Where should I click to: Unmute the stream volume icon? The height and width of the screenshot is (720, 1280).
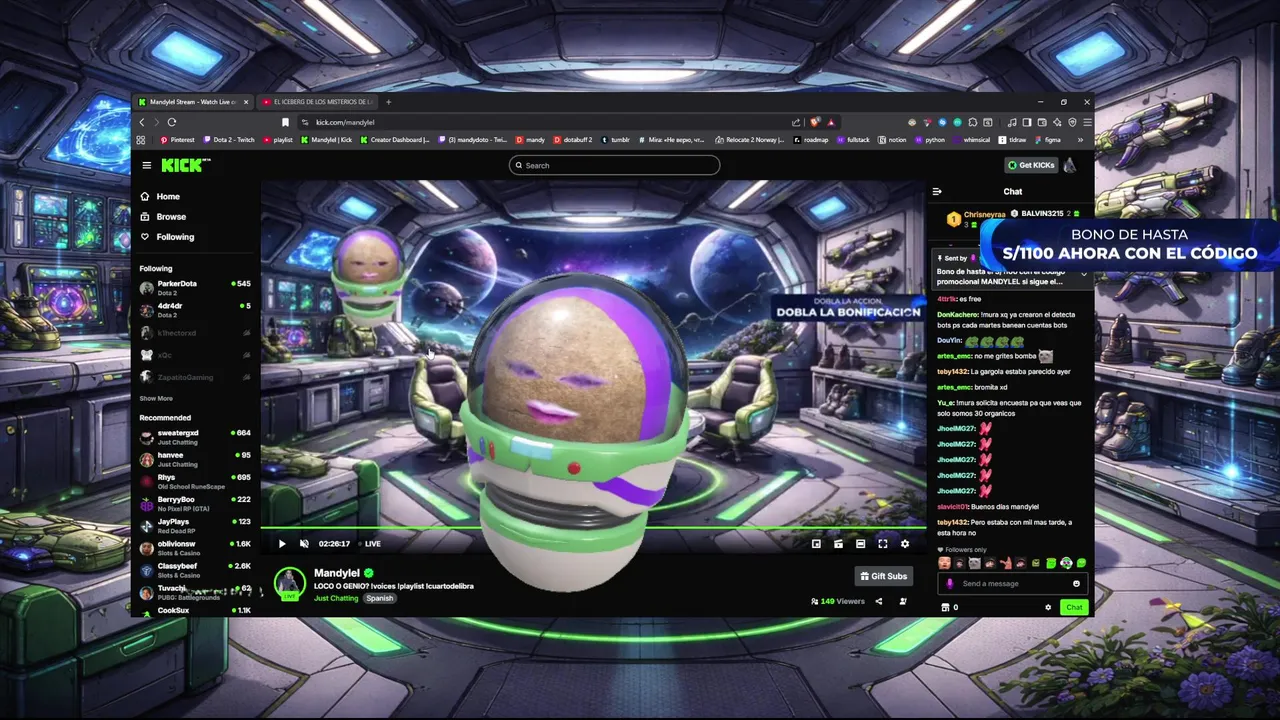coord(304,544)
